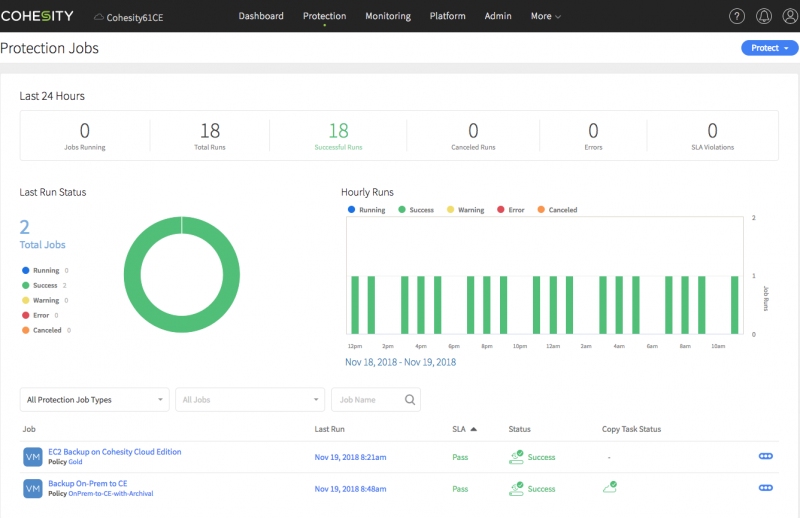
Task: Click the 0 Jobs Running stat
Action: (x=85, y=136)
